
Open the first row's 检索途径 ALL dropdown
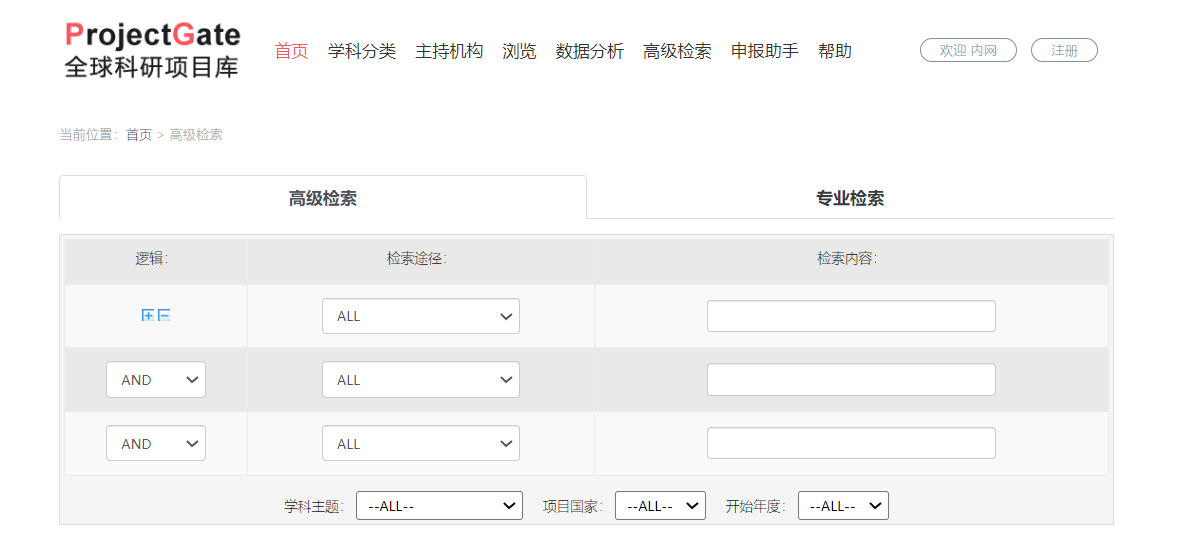(420, 316)
